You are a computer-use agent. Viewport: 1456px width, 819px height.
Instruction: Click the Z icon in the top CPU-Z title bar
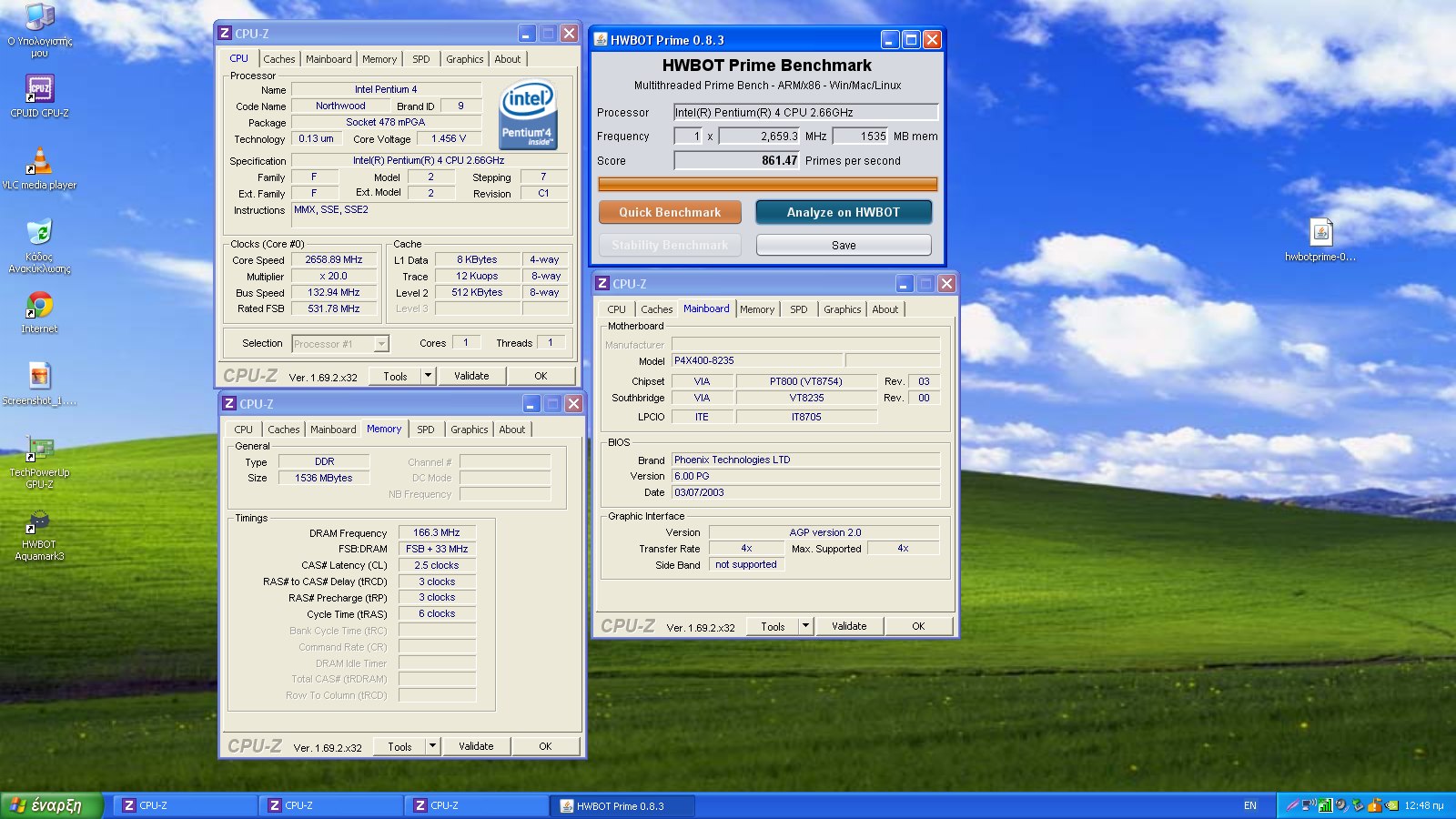tap(225, 34)
